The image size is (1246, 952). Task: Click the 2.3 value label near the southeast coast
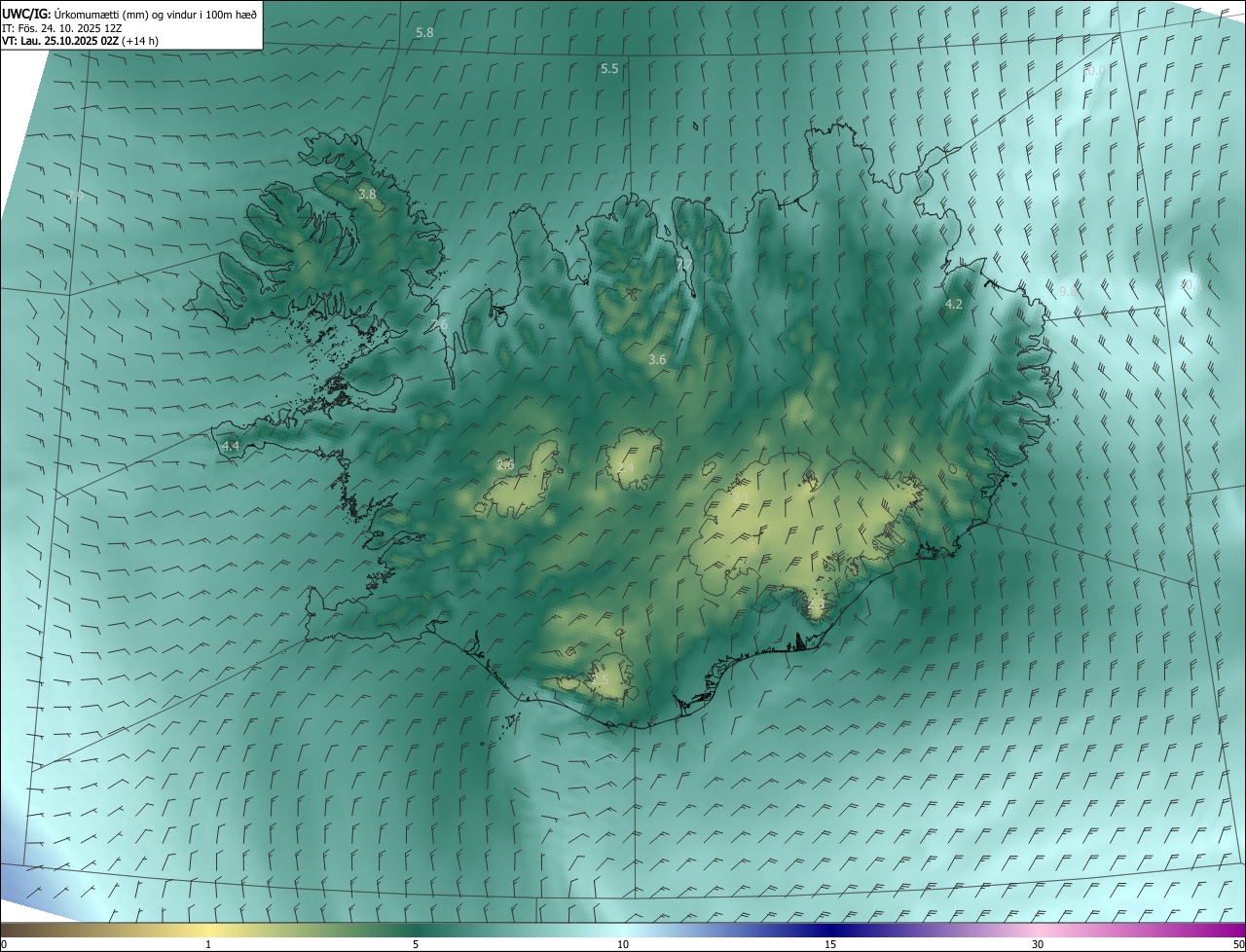click(816, 604)
